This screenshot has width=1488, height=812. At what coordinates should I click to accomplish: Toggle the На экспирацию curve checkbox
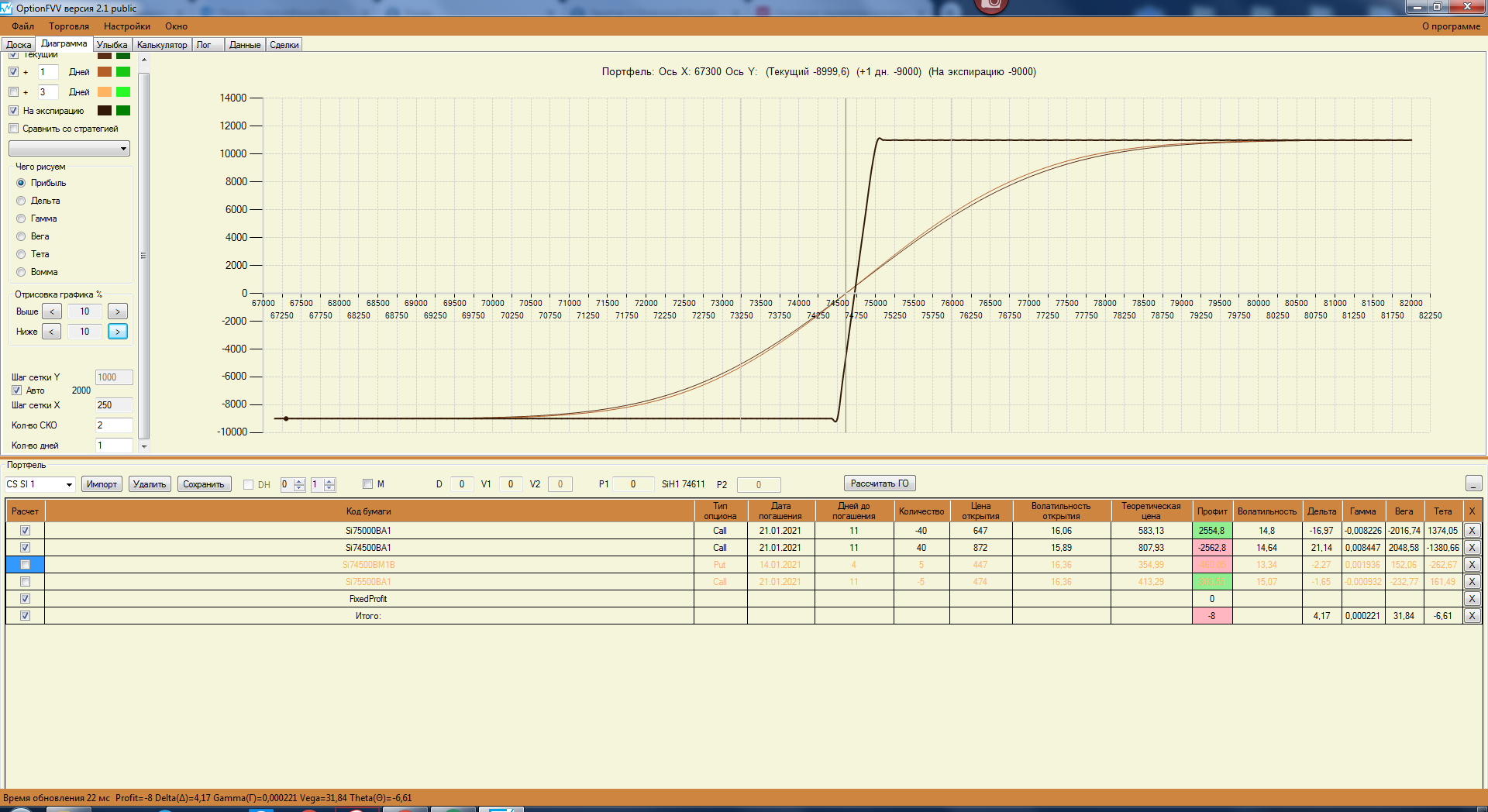pos(13,111)
